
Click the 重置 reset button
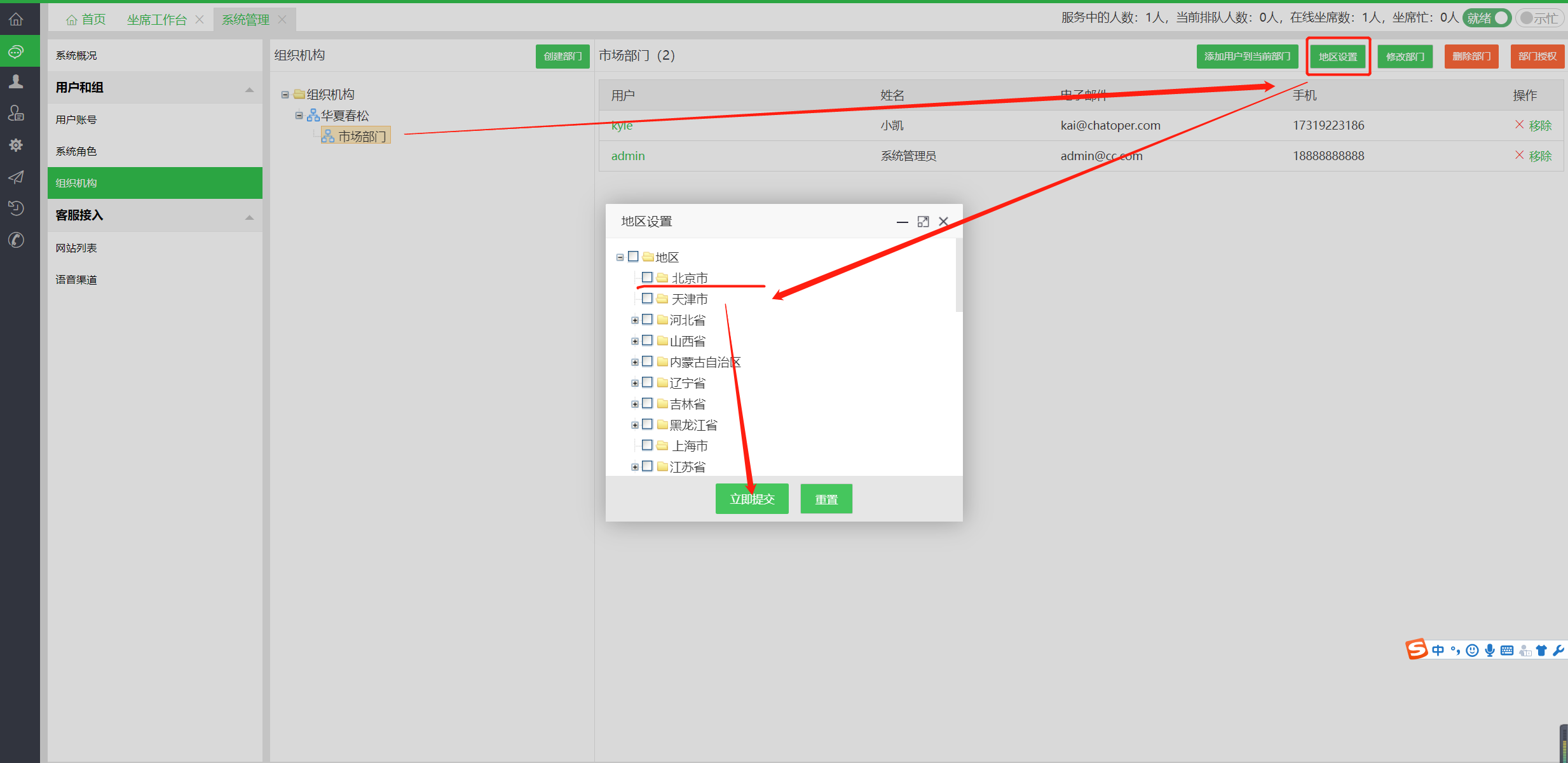[x=826, y=499]
